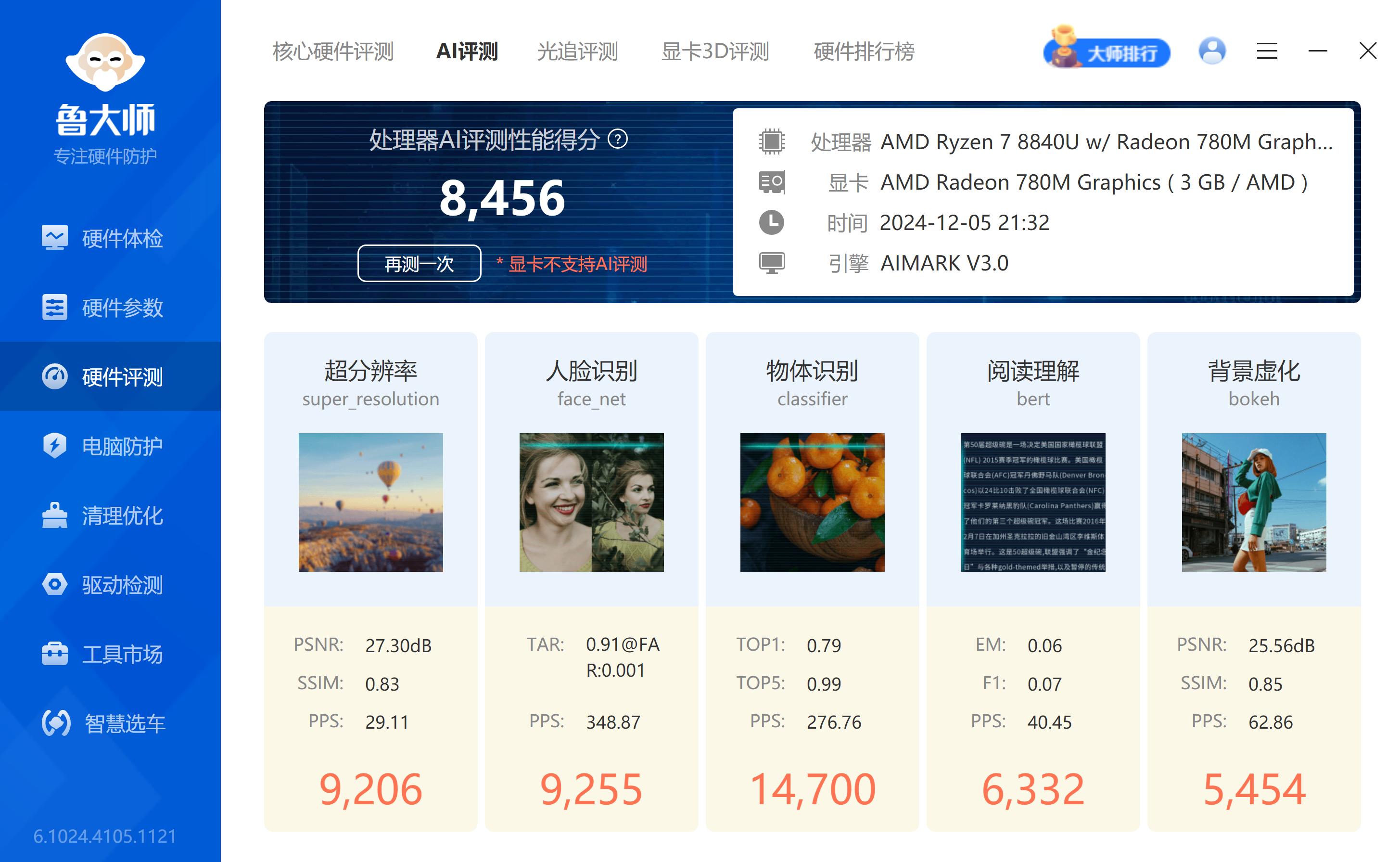Click the 硬件体检 monitor icon
The height and width of the screenshot is (862, 1400).
[55, 238]
